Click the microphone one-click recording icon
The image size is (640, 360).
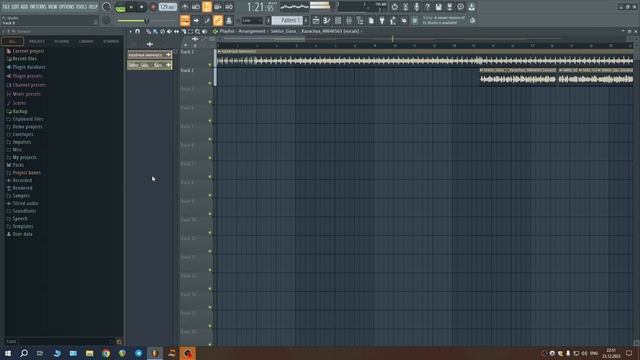(x=416, y=7)
